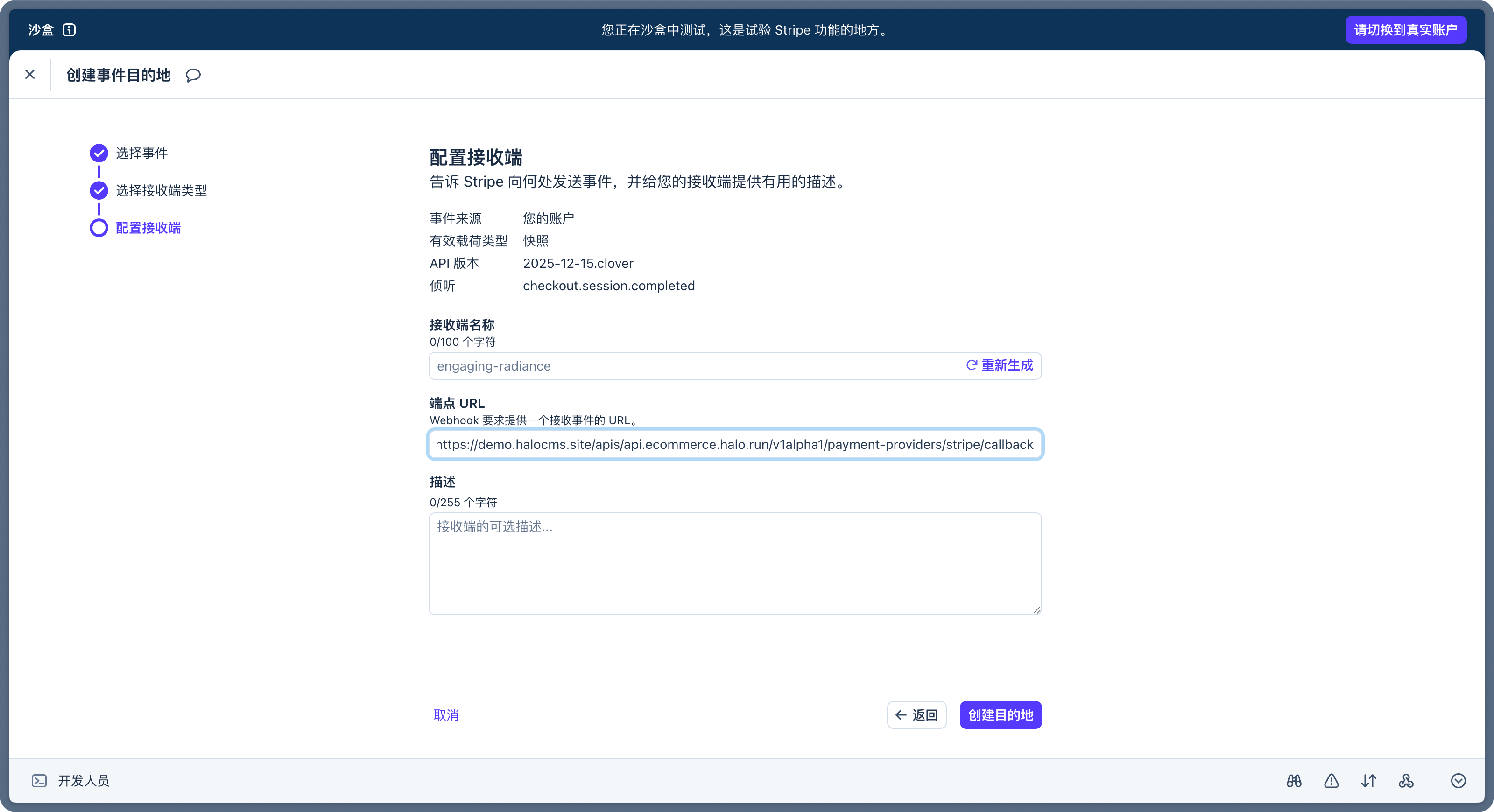The image size is (1494, 812).
Task: Go to the 选择接收端类型 step
Action: coord(161,190)
